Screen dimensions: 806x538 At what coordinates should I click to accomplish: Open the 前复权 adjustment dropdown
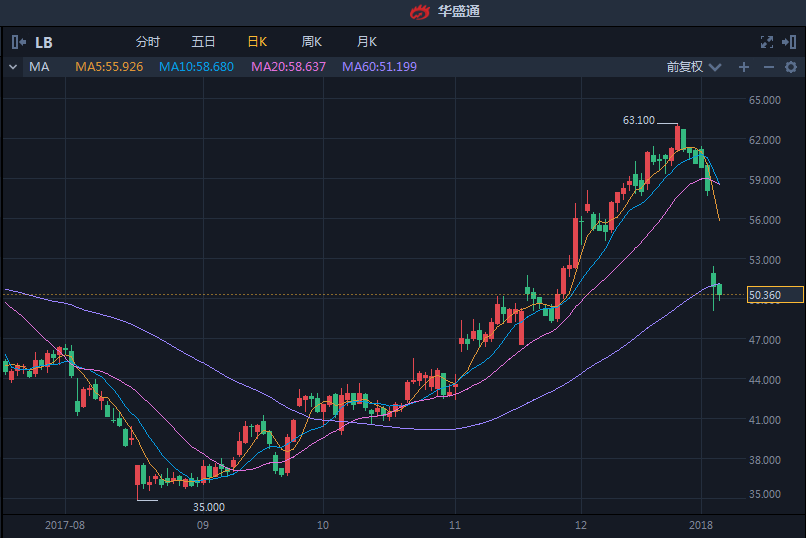(690, 67)
